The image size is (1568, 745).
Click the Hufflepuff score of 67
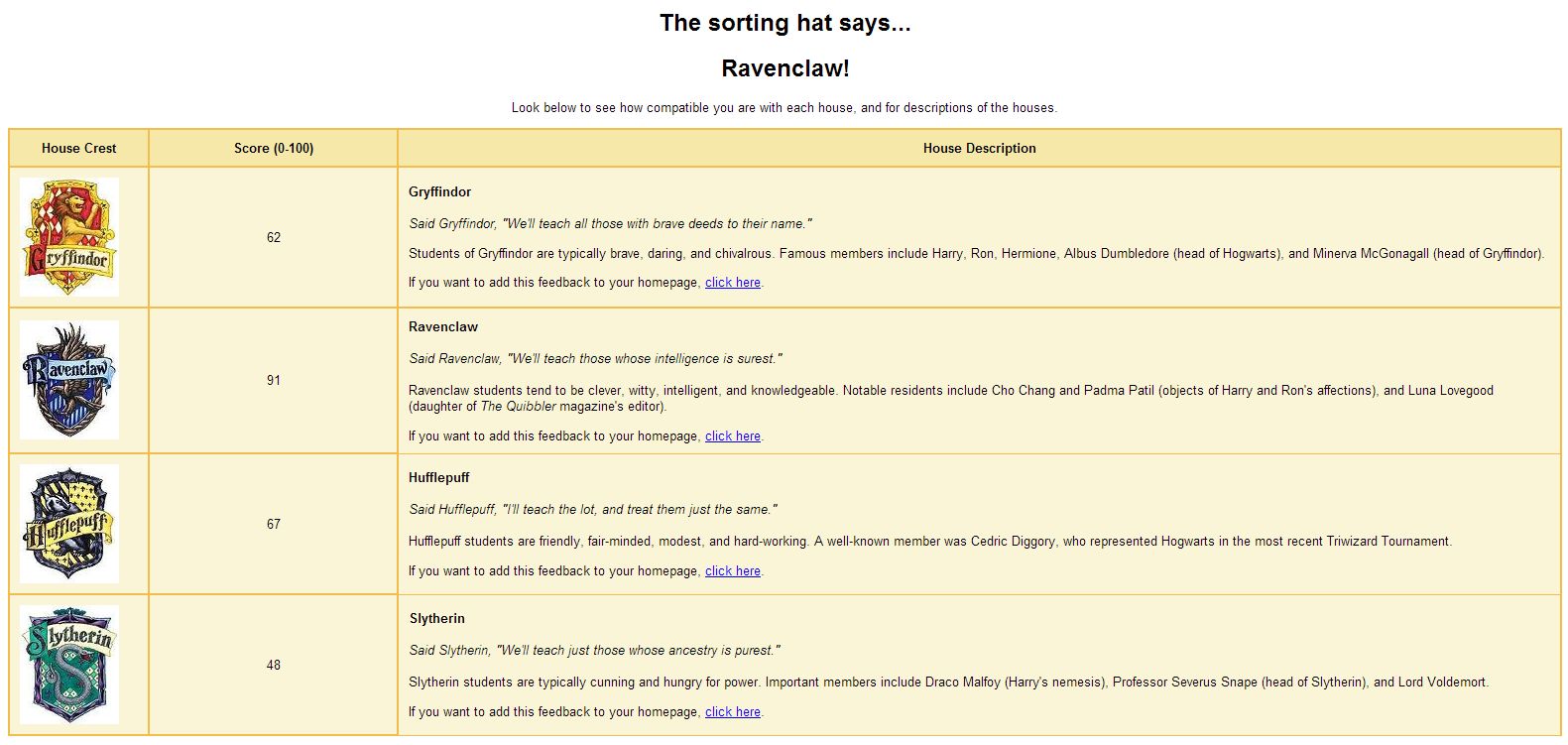coord(274,524)
